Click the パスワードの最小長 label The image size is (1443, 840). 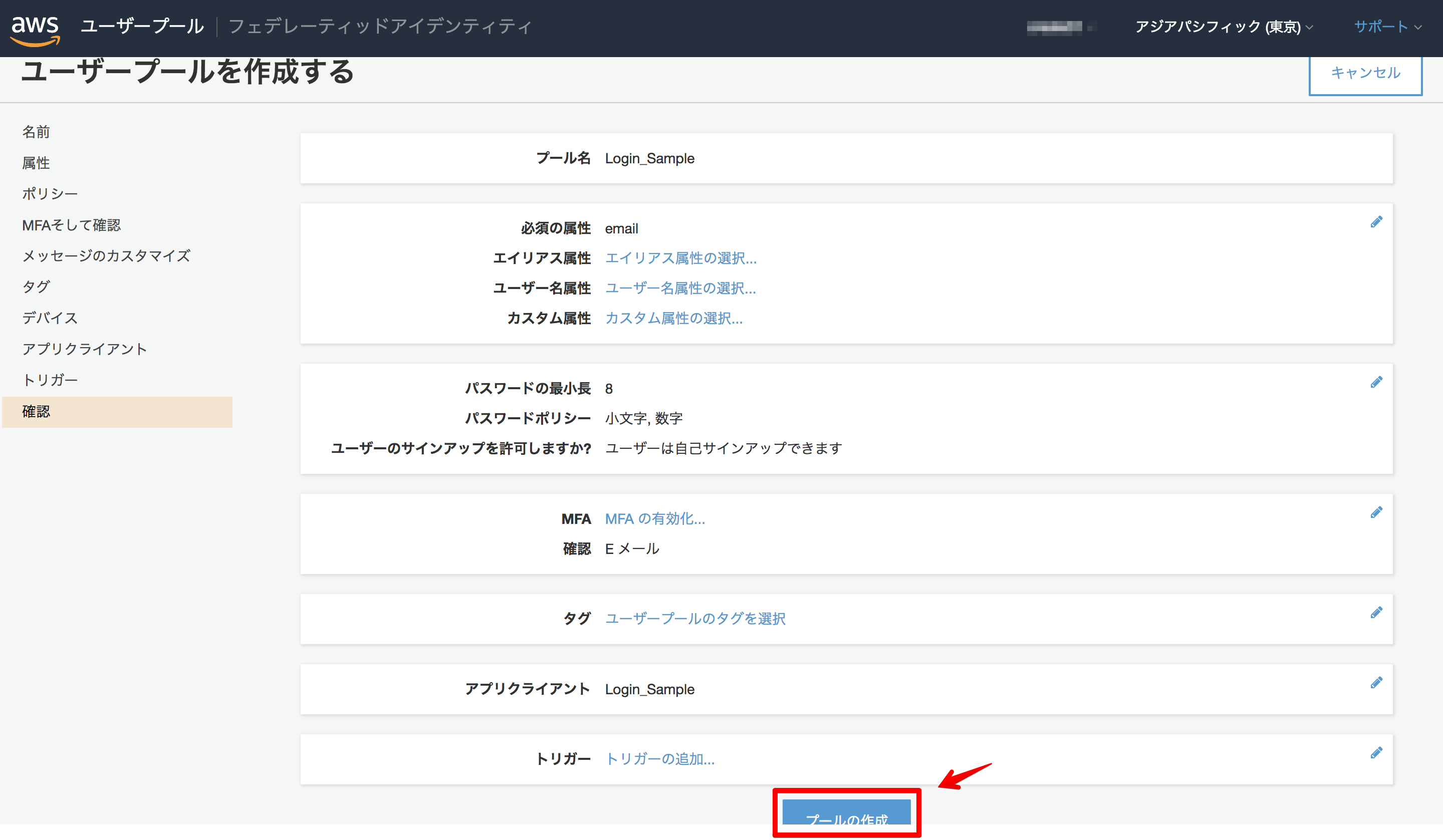click(x=528, y=389)
